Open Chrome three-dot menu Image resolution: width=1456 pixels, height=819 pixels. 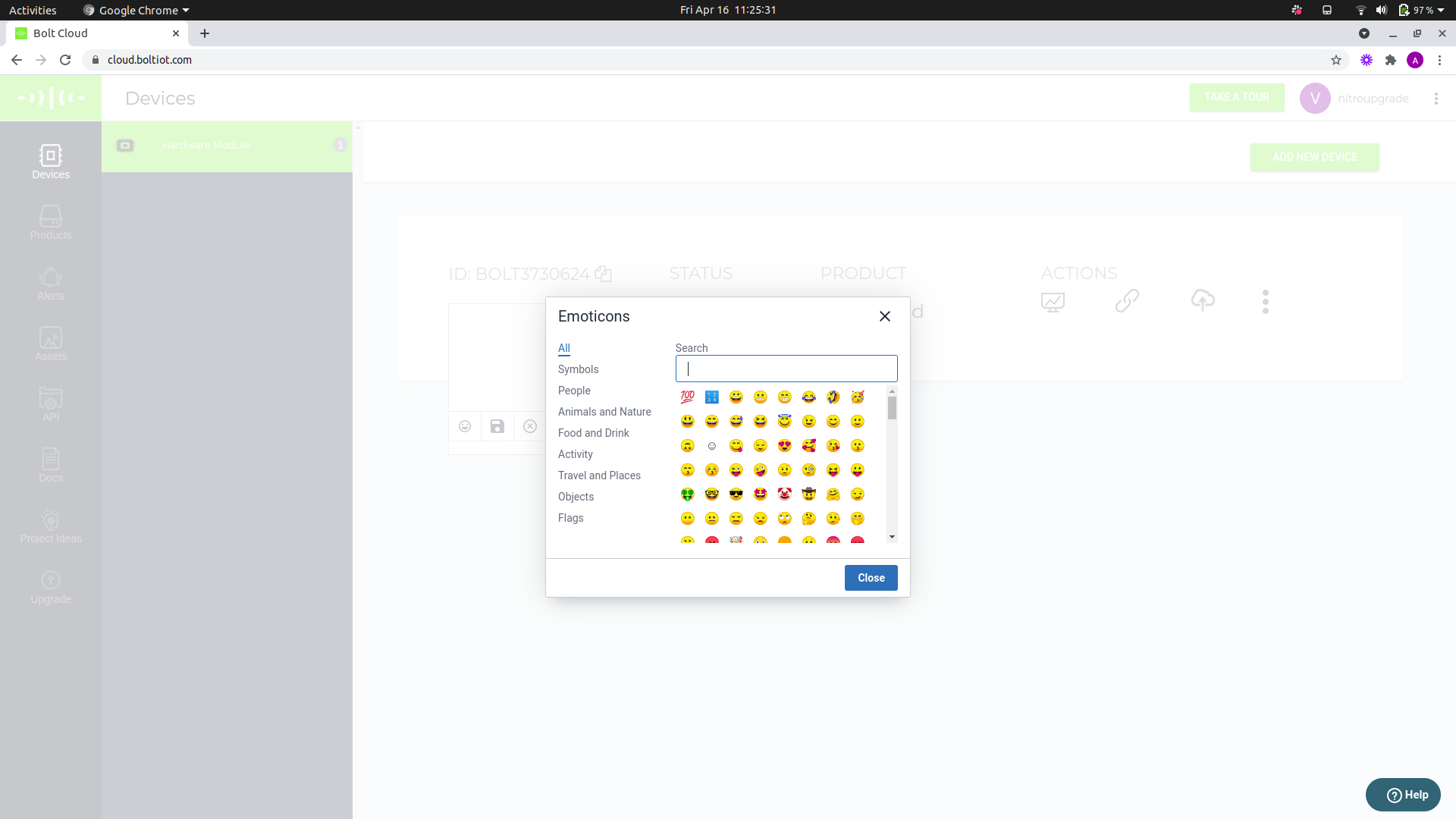(x=1439, y=60)
